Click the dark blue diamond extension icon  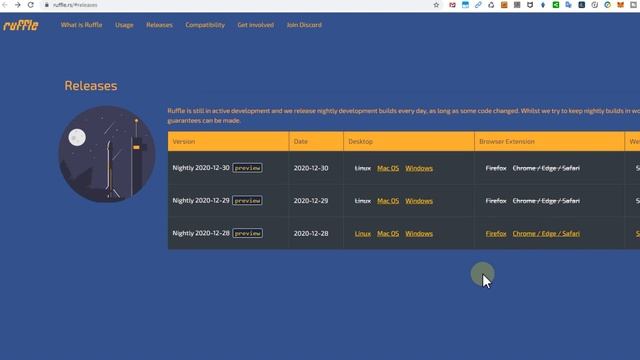[543, 5]
